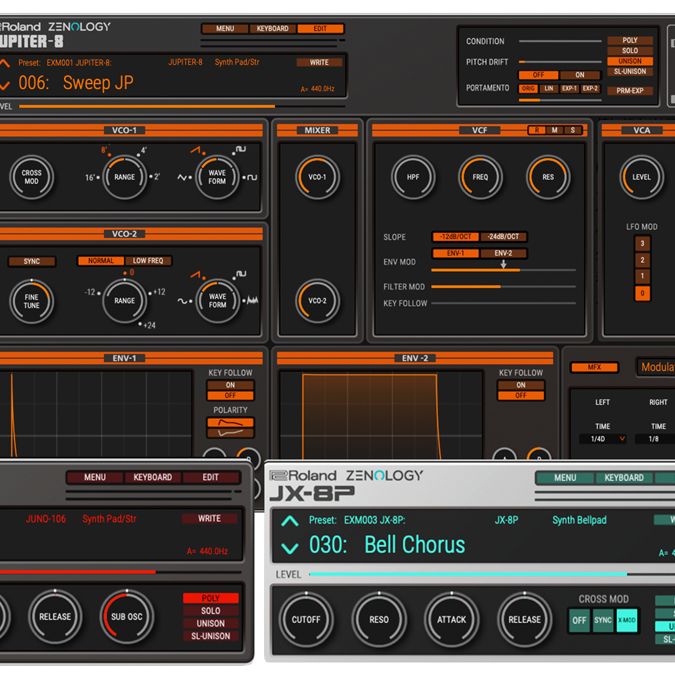Image resolution: width=675 pixels, height=675 pixels.
Task: Adjust the JUPITER-8 LEVEL slider
Action: 182,106
